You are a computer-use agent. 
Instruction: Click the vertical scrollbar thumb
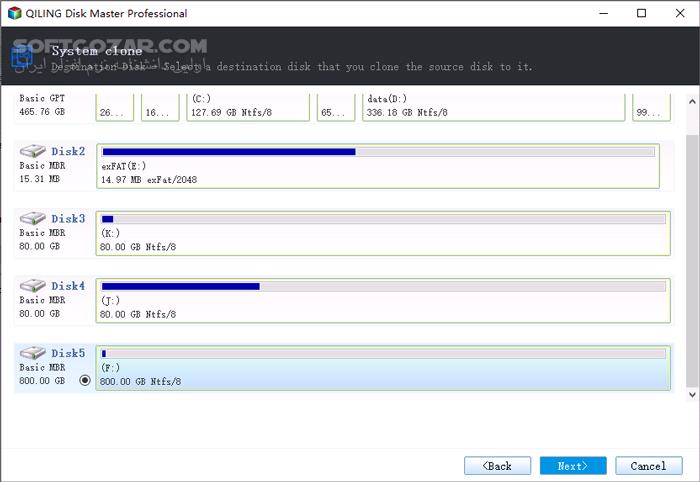(x=692, y=261)
